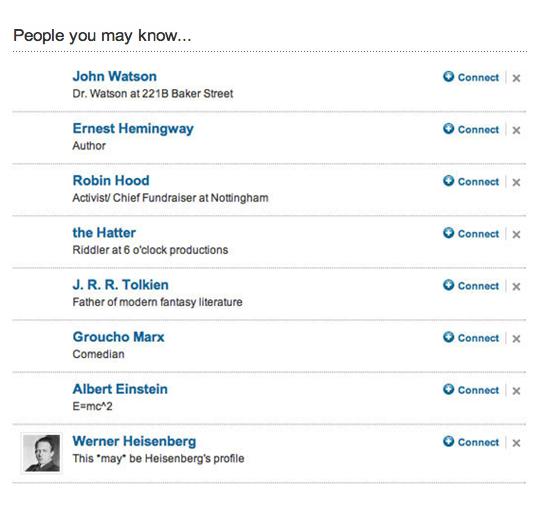Click the plus icon for Ernest Hemingway

click(x=448, y=128)
